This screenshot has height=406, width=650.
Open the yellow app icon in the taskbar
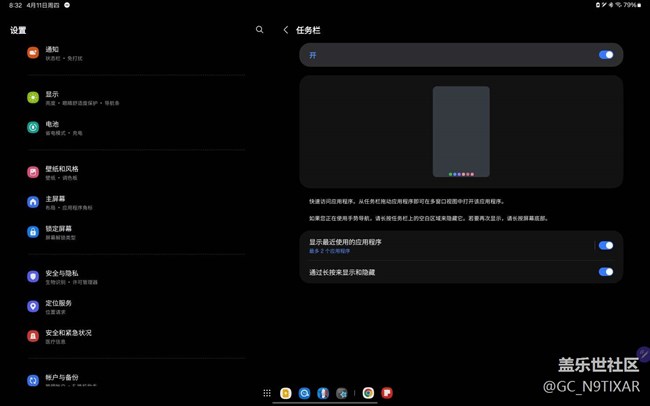point(286,393)
